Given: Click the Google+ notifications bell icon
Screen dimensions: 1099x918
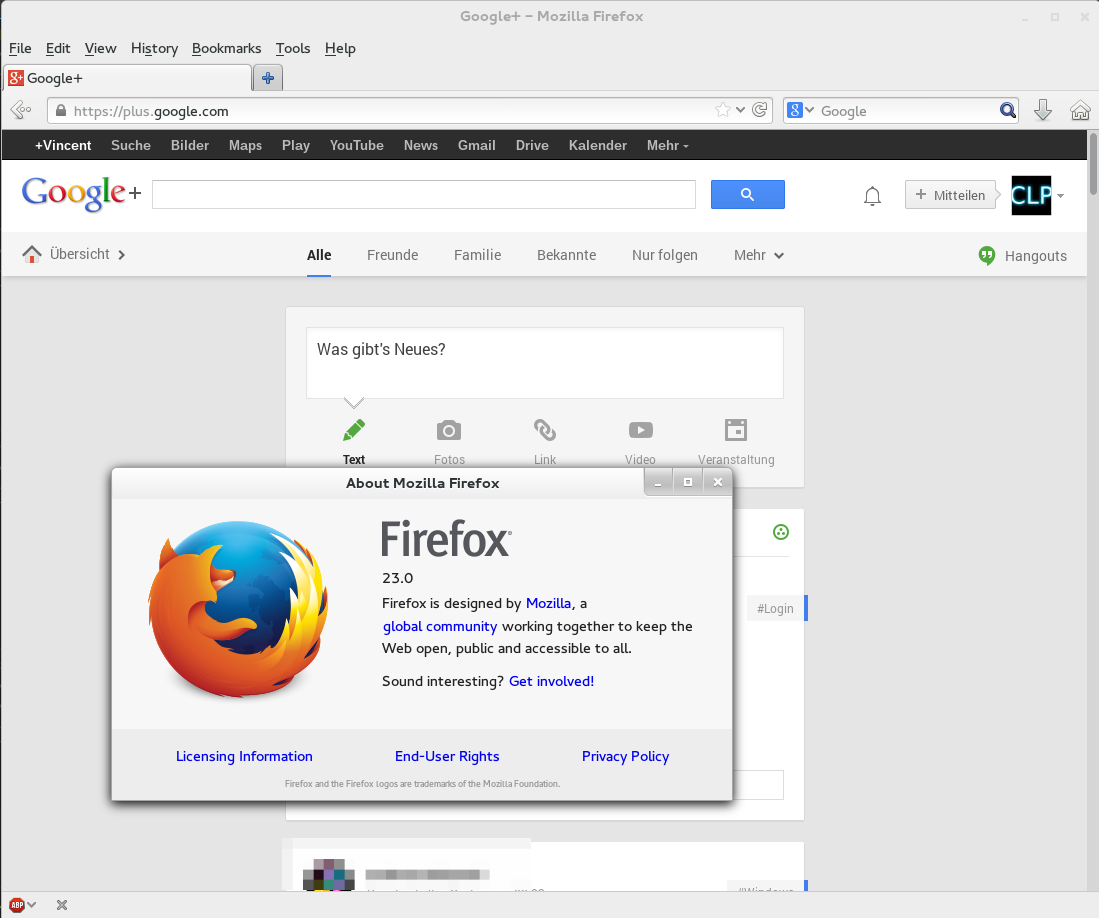Looking at the screenshot, I should pos(872,196).
